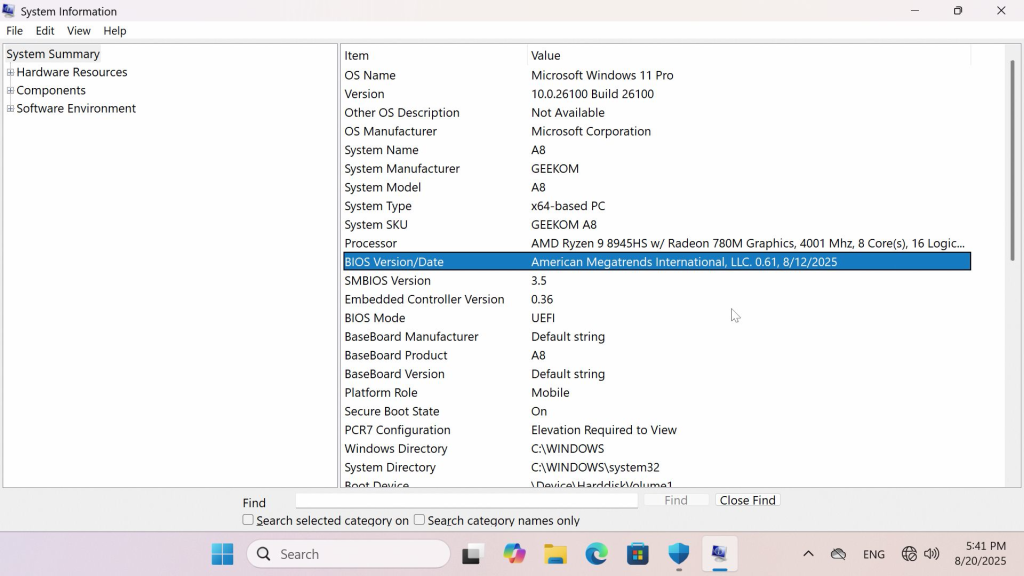Open Task View from the taskbar

(x=472, y=554)
